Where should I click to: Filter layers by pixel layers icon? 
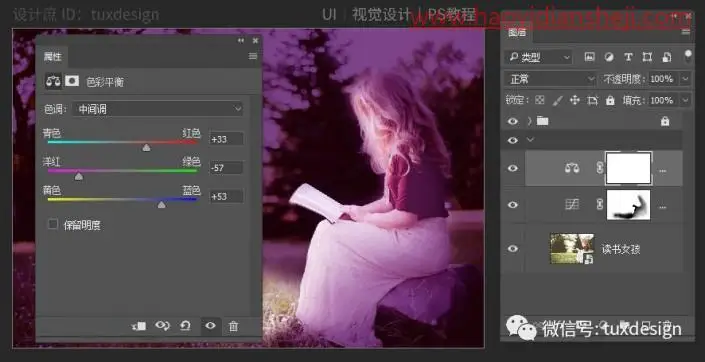589,57
